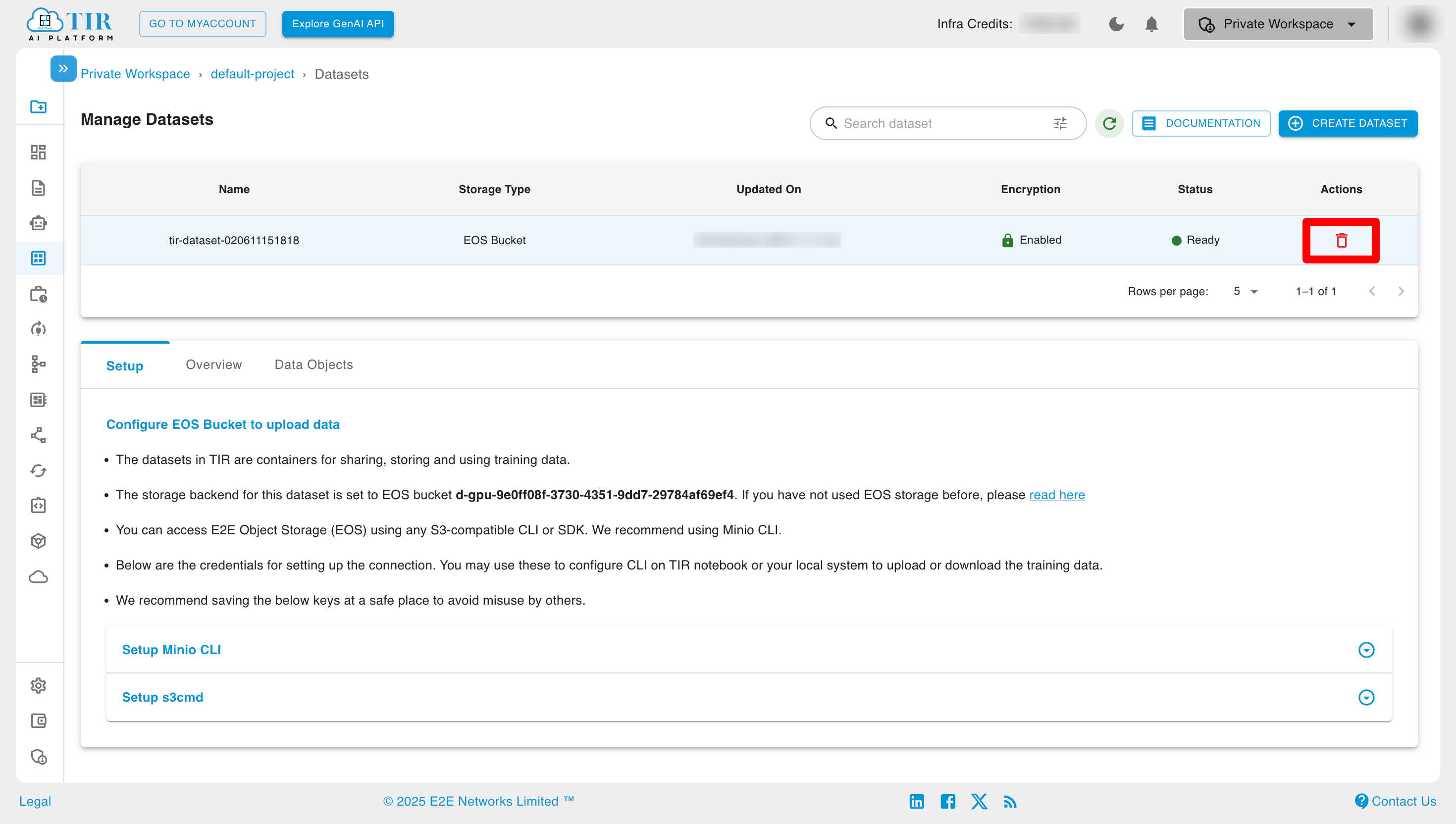Click the delete icon for tir-dataset-020611151818
The height and width of the screenshot is (824, 1456).
pos(1341,240)
